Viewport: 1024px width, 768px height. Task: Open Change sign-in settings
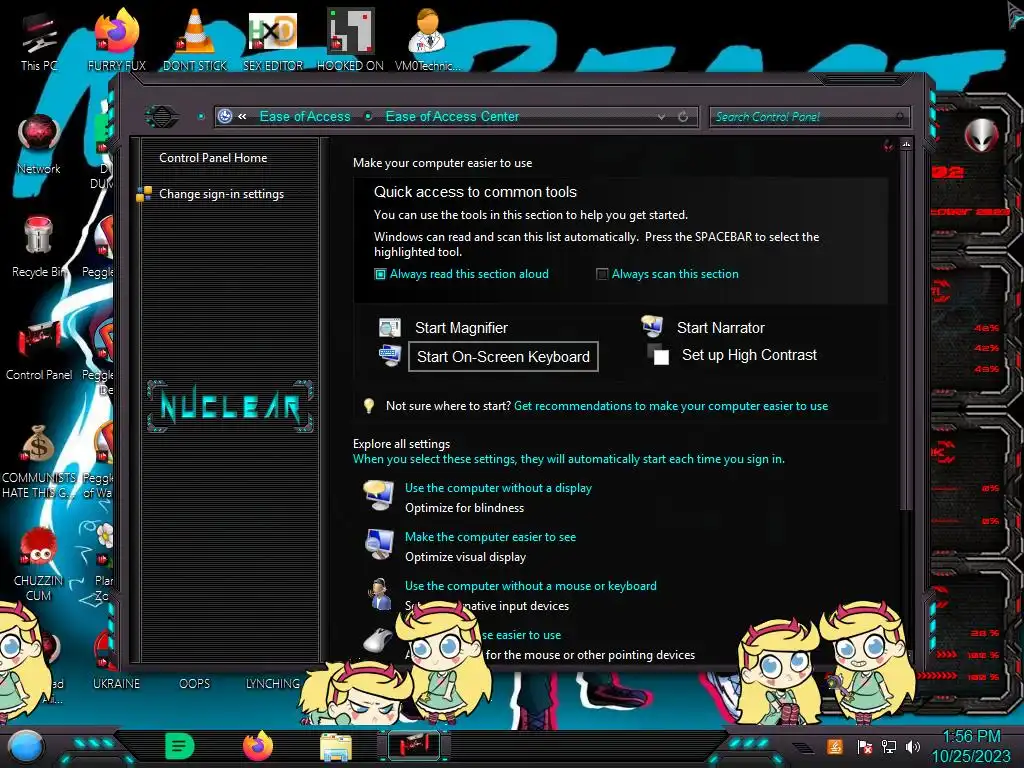[x=221, y=194]
